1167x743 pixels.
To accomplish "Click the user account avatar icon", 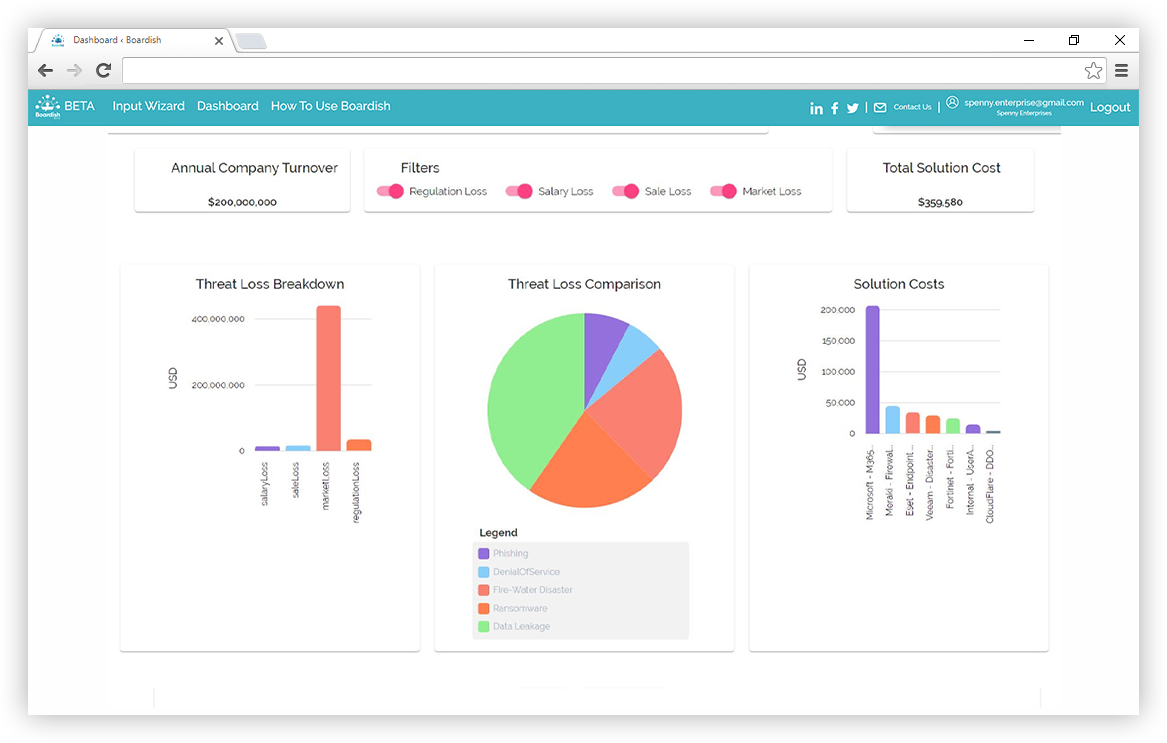I will [952, 102].
